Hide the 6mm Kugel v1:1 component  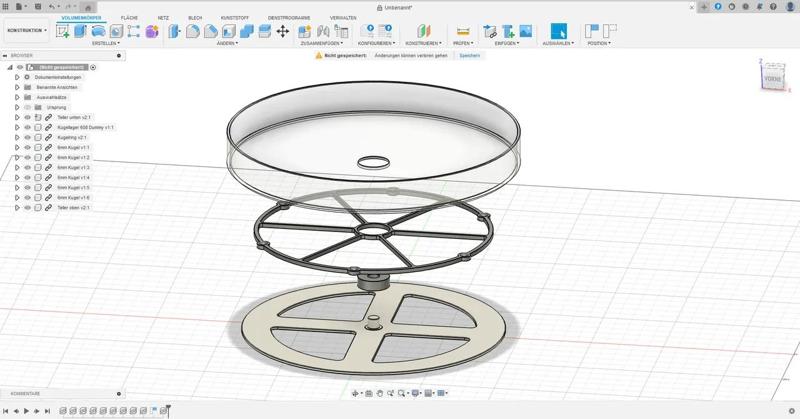tap(28, 147)
